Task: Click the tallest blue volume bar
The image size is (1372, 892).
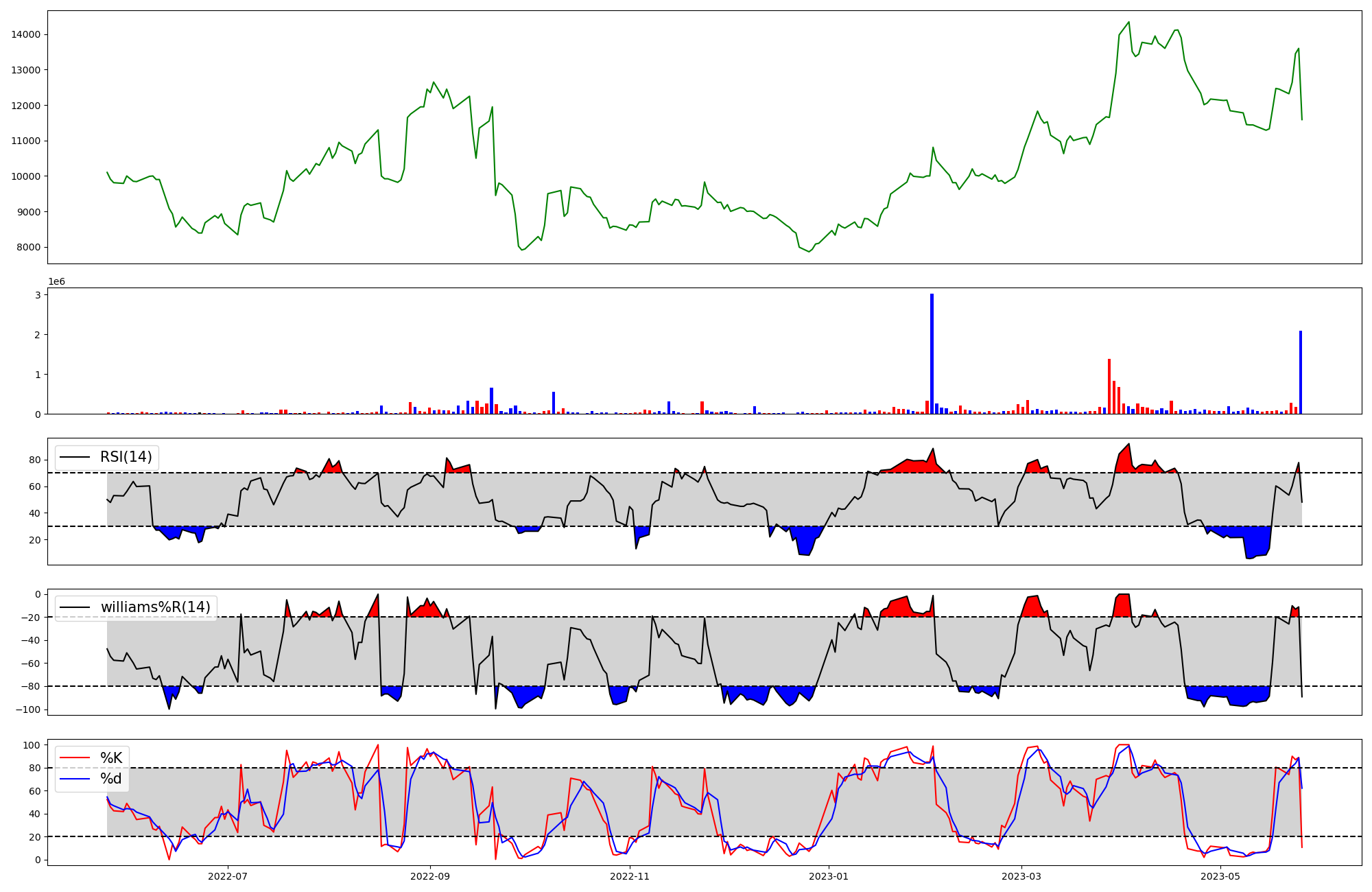Action: point(932,353)
